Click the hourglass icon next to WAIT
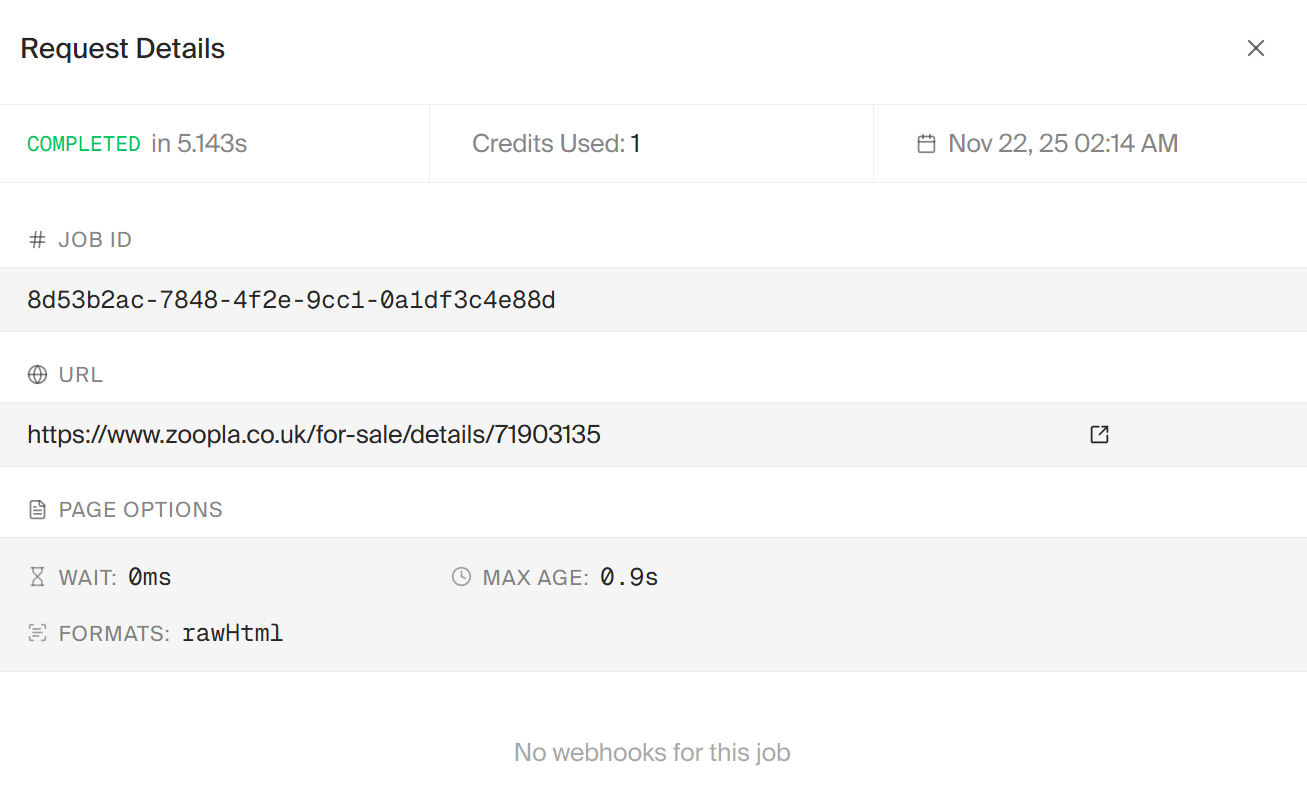 [x=37, y=576]
